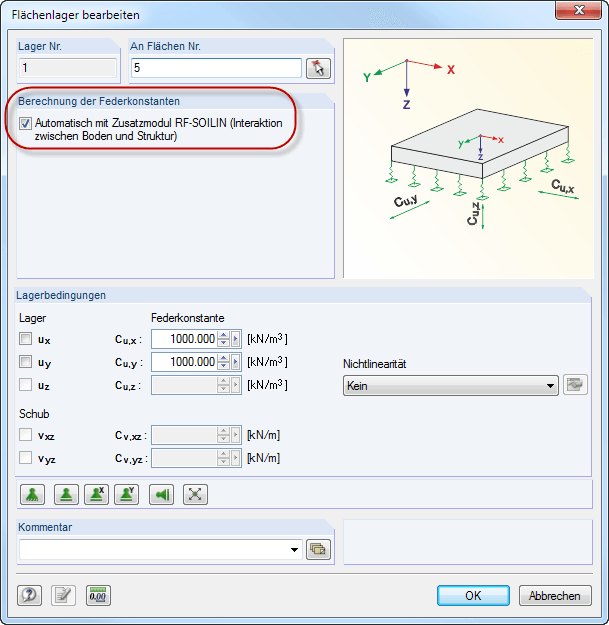Click the An Flächen Nr. input field
This screenshot has height=625, width=609.
click(x=216, y=68)
